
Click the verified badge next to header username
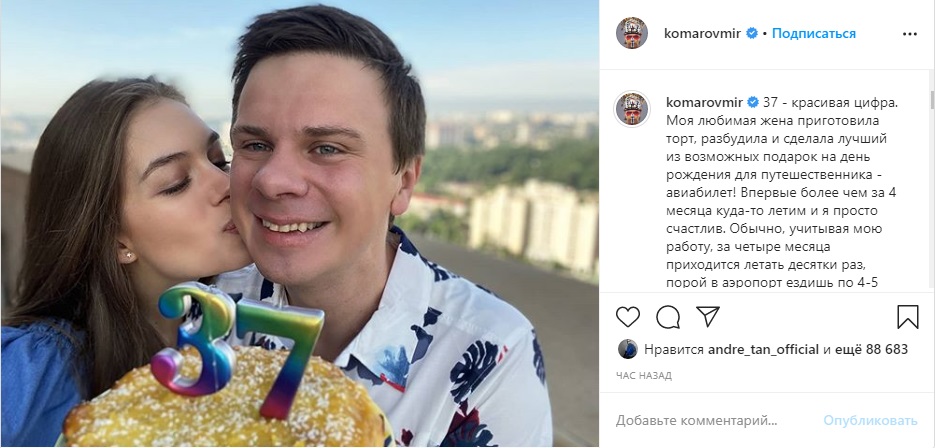(752, 33)
